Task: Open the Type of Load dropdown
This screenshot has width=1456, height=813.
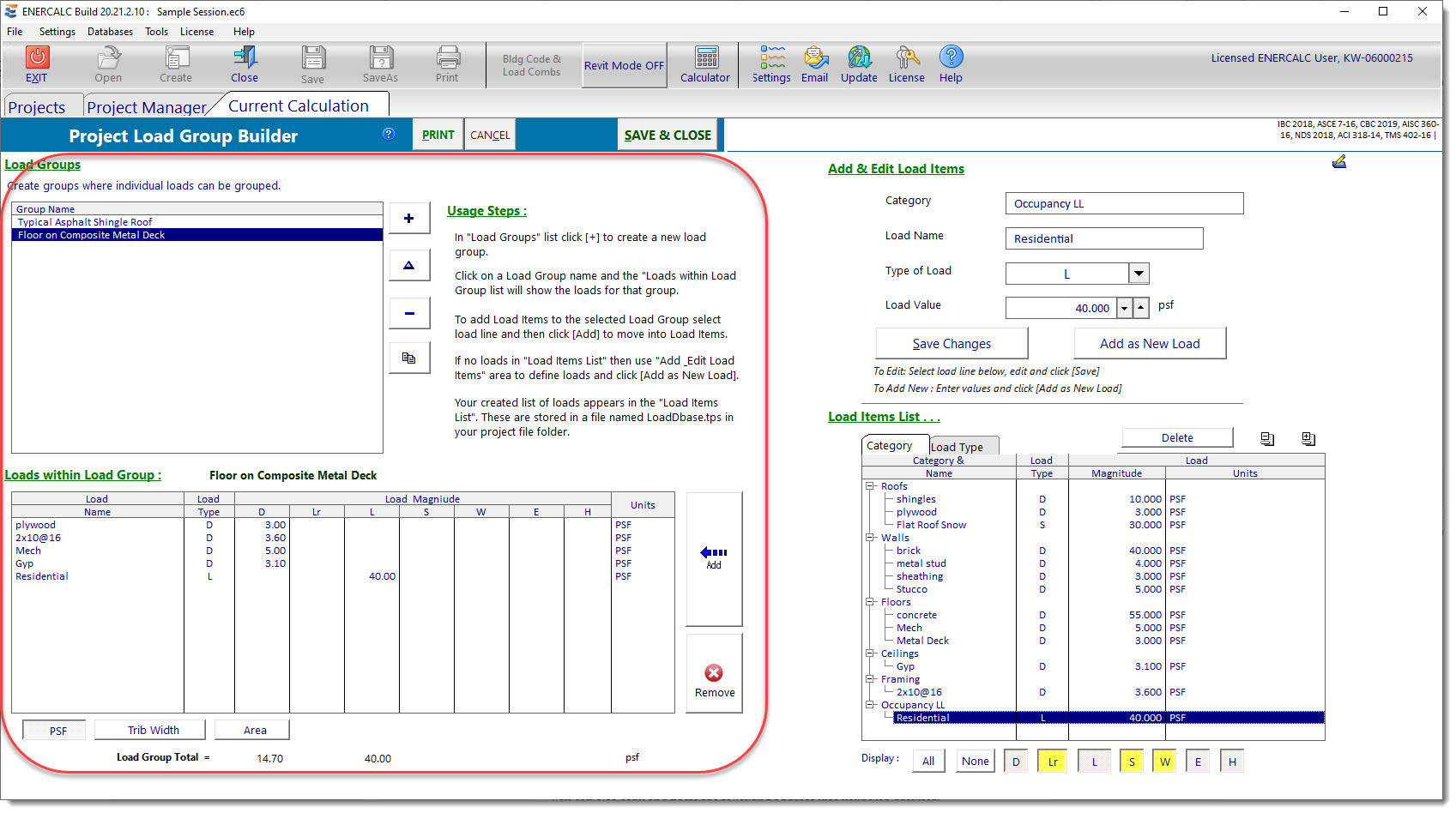Action: [x=1139, y=274]
